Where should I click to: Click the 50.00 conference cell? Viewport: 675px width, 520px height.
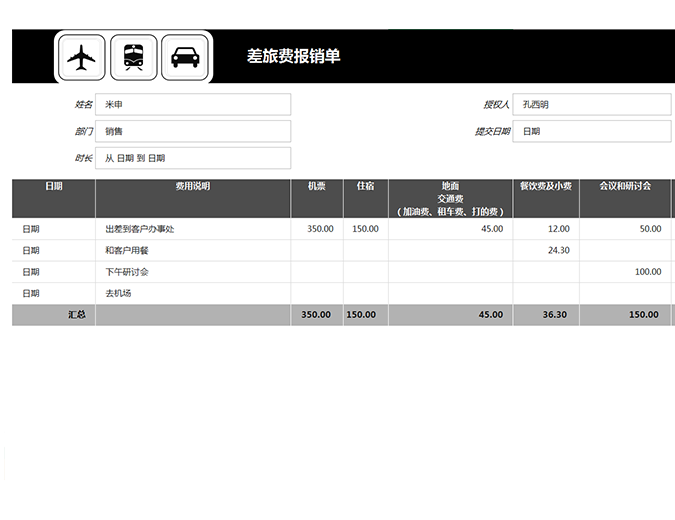coord(625,229)
